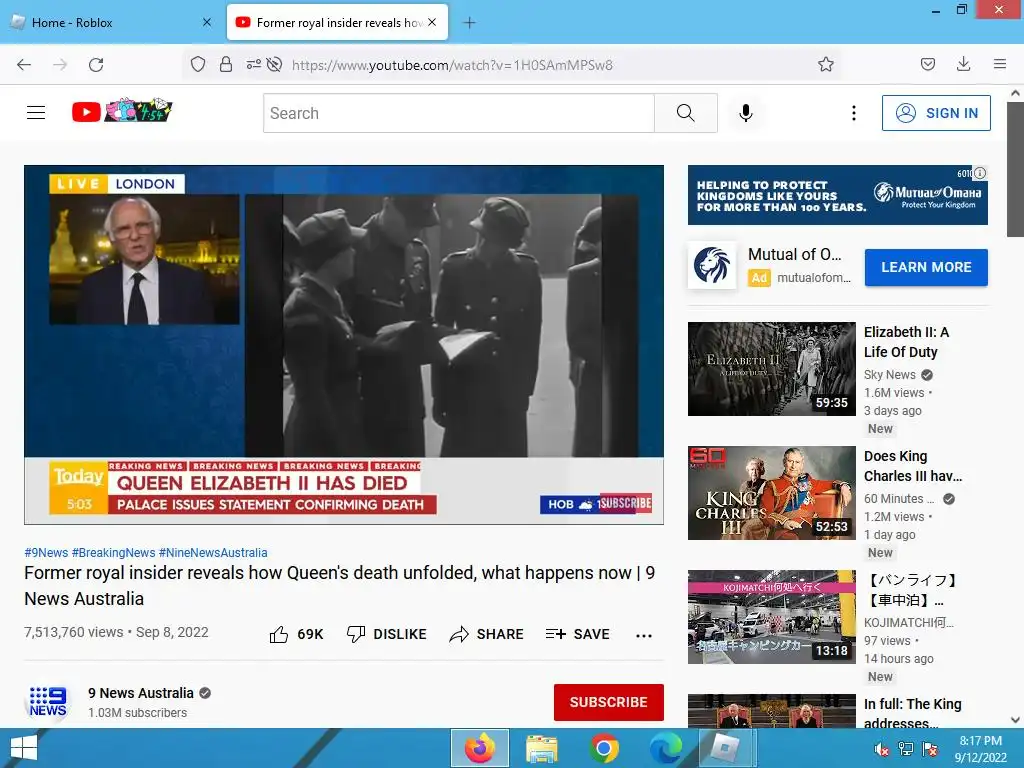1024x768 pixels.
Task: Open the YouTube guide hamburger menu
Action: pyautogui.click(x=36, y=113)
